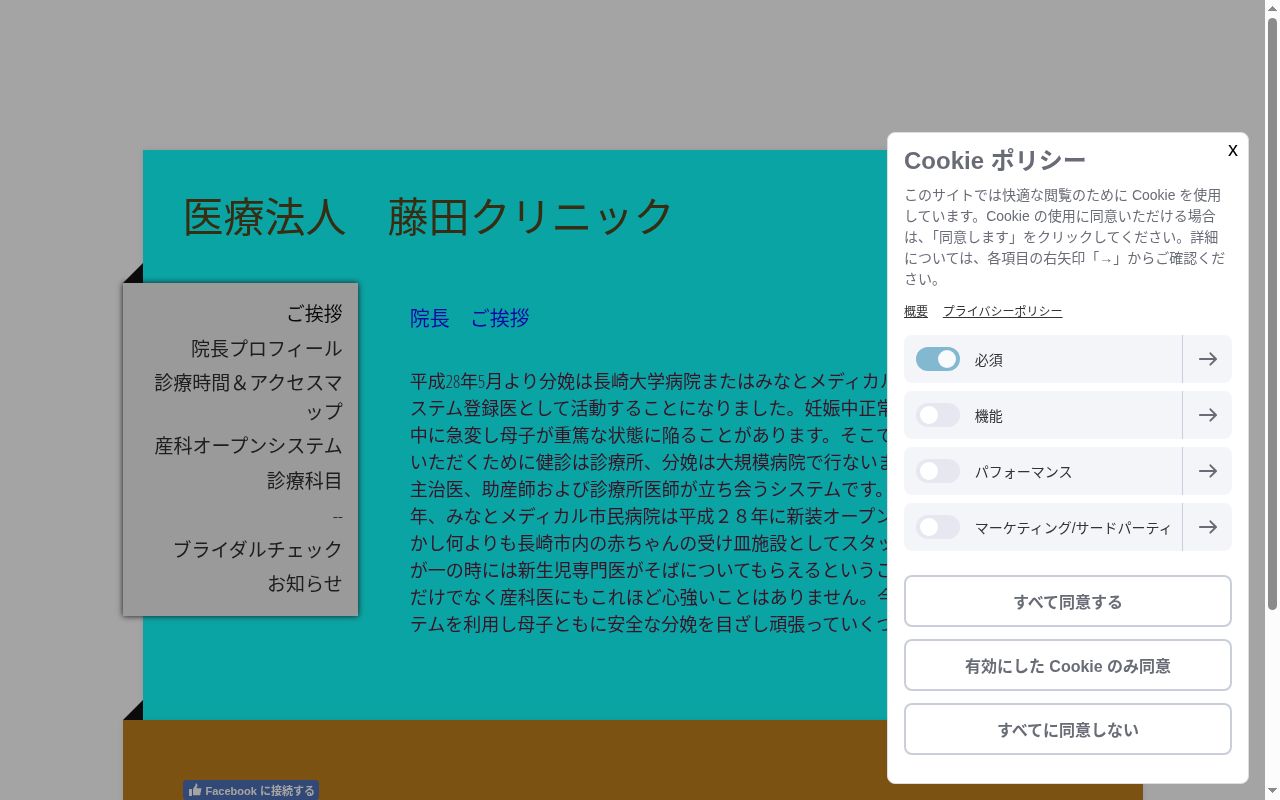Toggle the 必須 cookie switch
The image size is (1280, 800).
coord(938,359)
